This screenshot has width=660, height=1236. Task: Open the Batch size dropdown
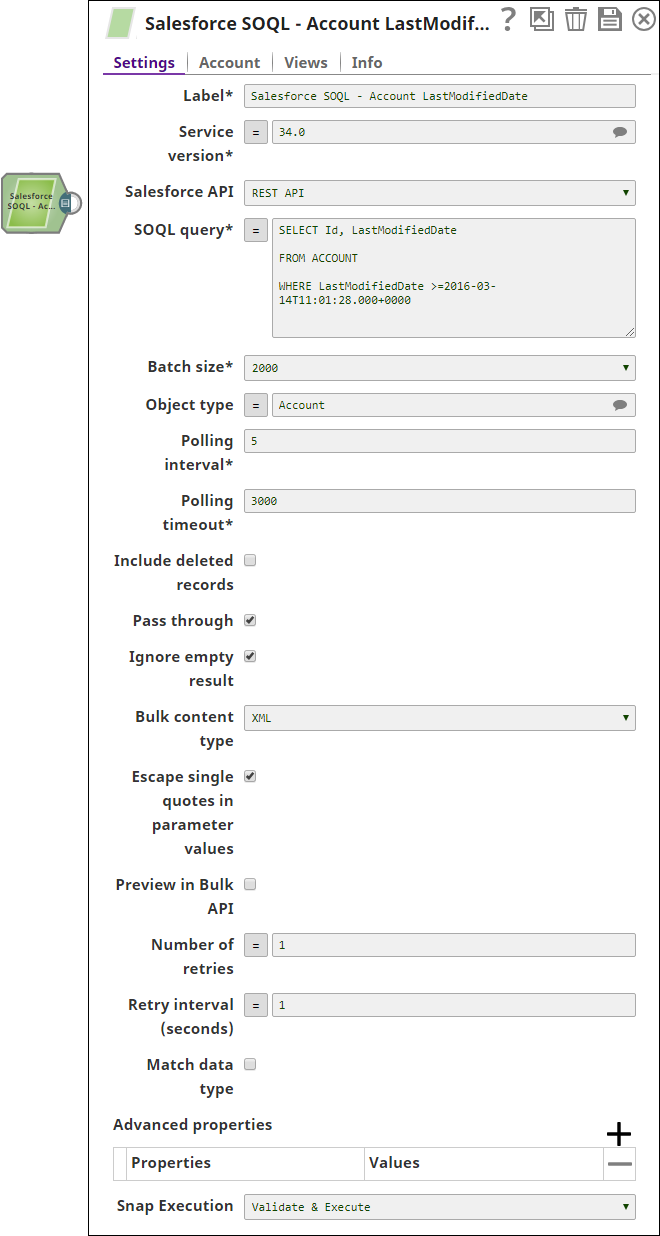tap(440, 368)
